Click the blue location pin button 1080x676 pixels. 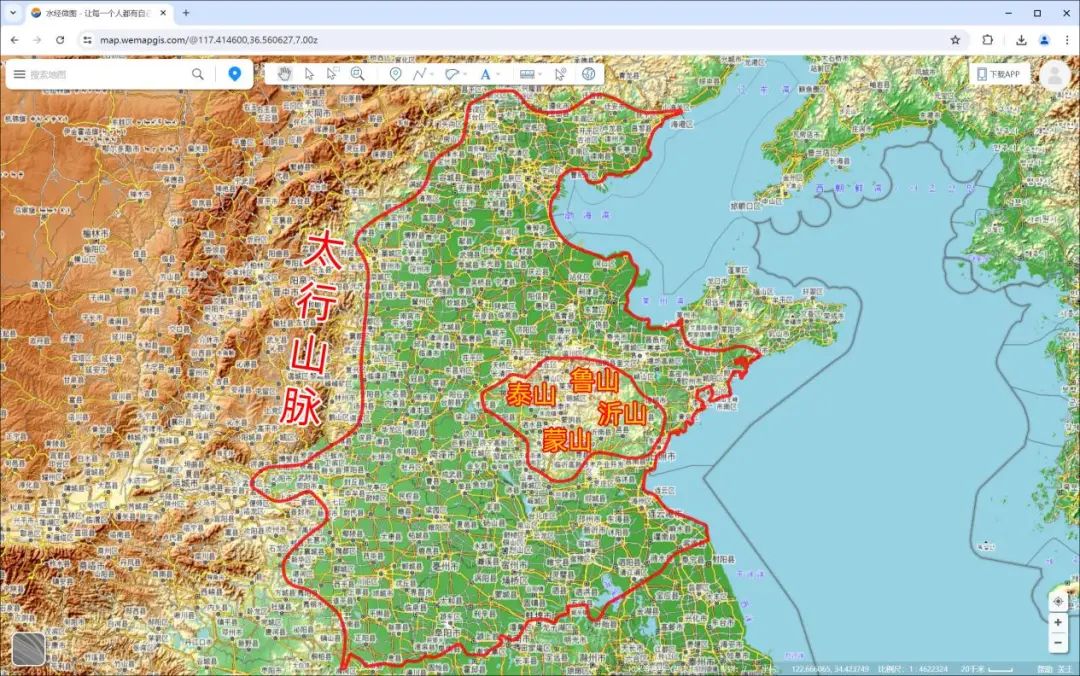pyautogui.click(x=235, y=74)
